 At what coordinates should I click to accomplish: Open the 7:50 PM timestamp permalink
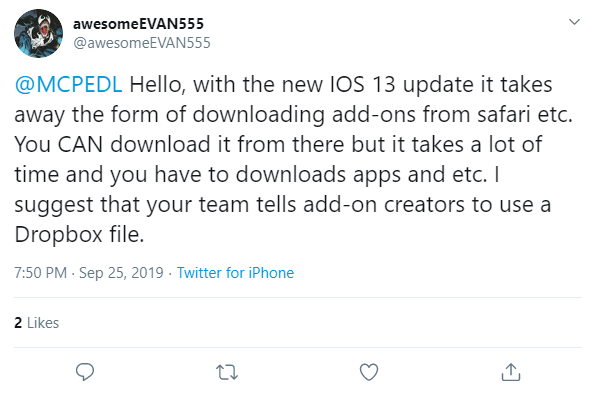[x=40, y=273]
